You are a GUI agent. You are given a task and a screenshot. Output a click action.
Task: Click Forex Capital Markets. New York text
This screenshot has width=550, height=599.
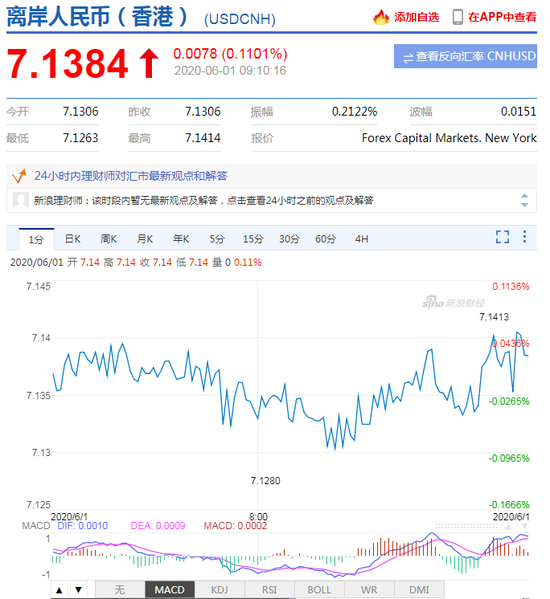click(x=449, y=138)
